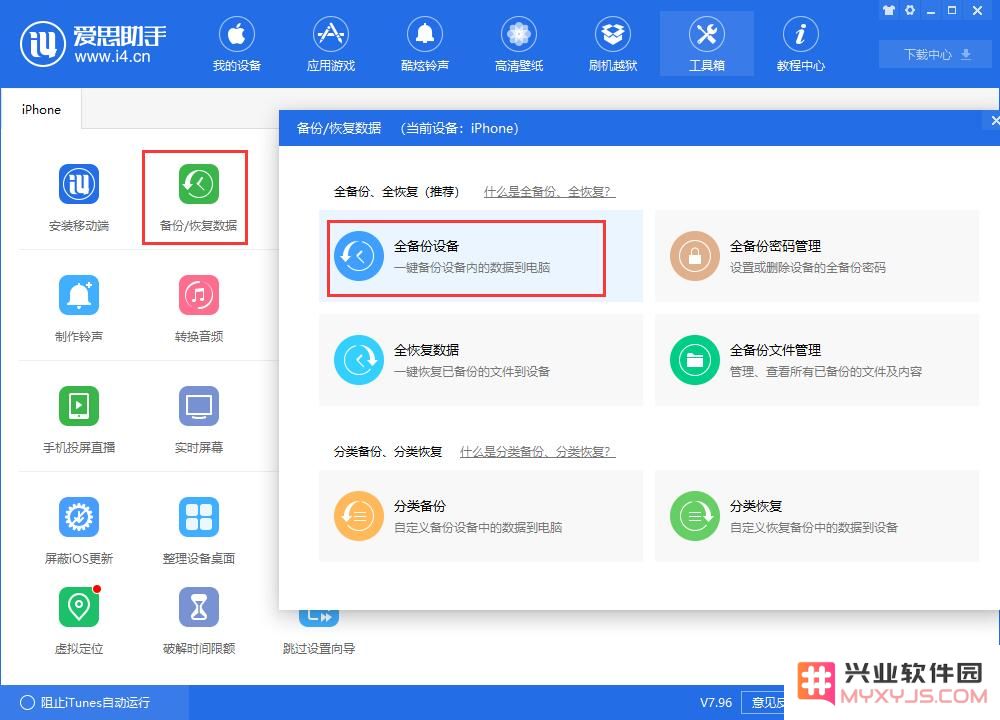The image size is (1000, 720).
Task: Open 屏蔽iOS更新 tool
Action: point(79,531)
